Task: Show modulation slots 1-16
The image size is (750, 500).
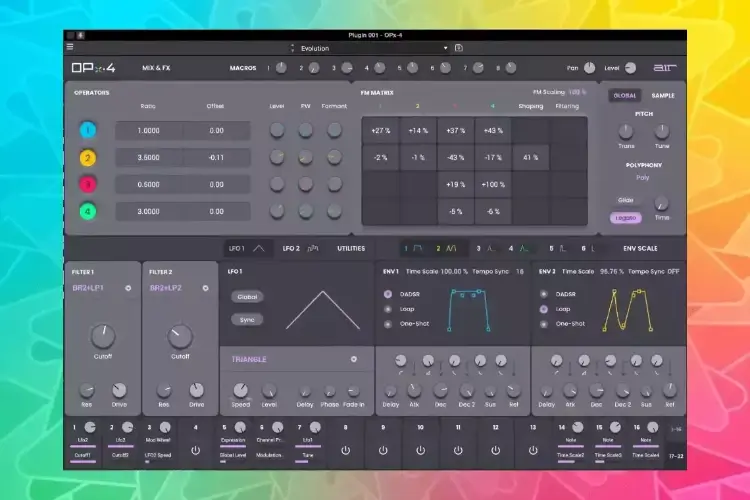Action: (x=675, y=429)
